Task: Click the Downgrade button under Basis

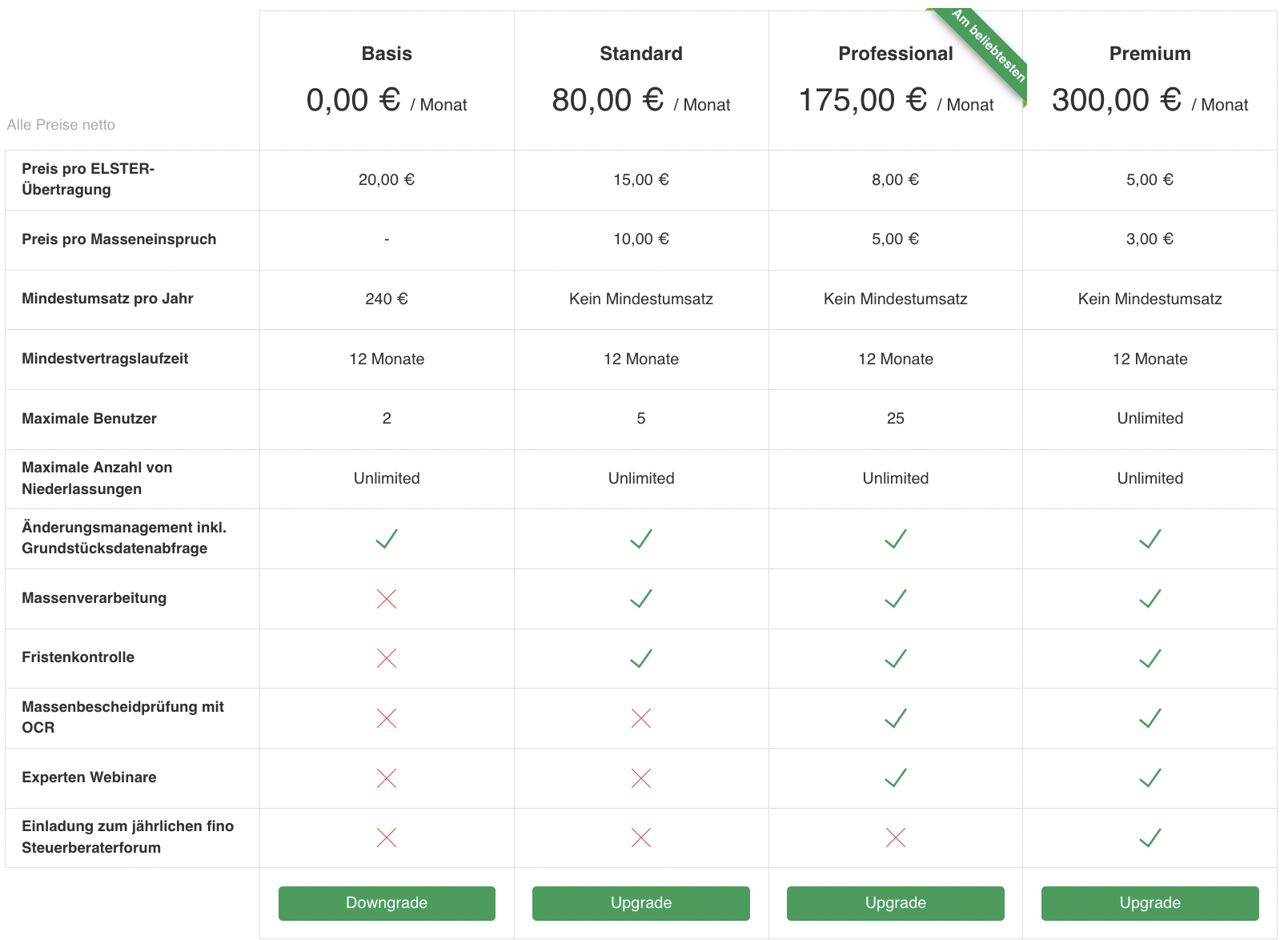Action: [387, 903]
